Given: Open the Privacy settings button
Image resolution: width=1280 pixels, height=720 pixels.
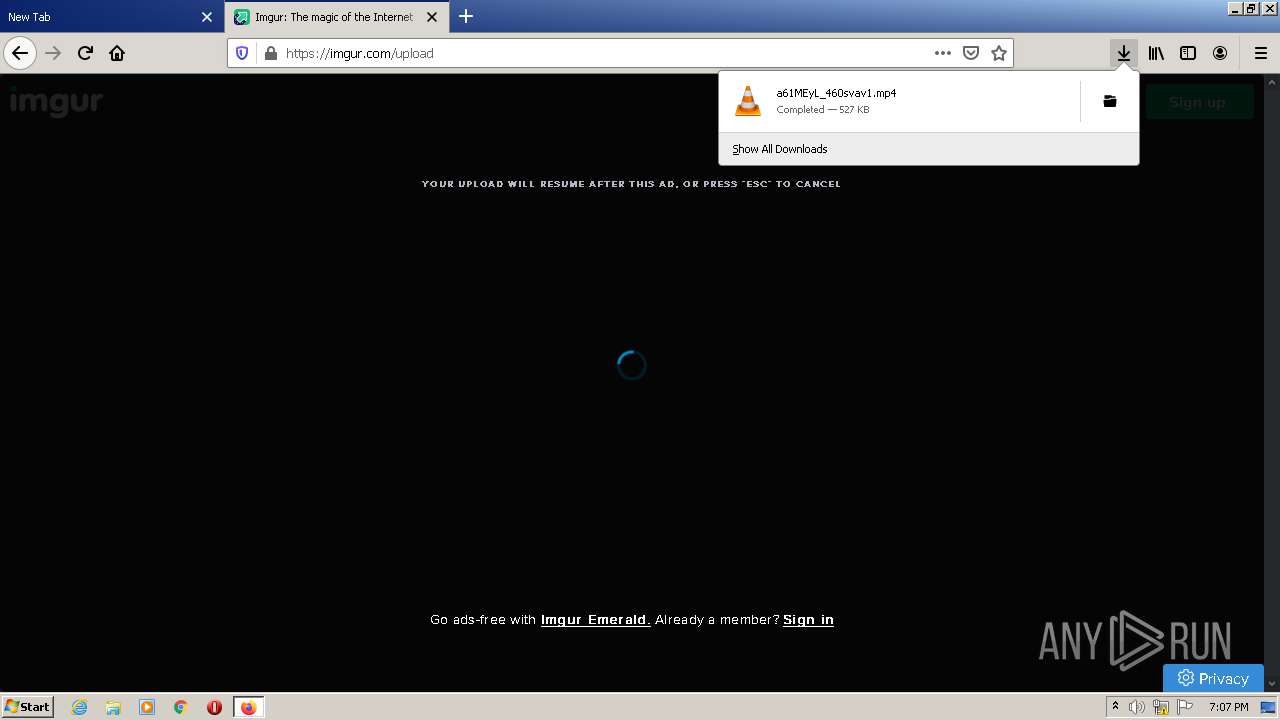Looking at the screenshot, I should pyautogui.click(x=1213, y=678).
